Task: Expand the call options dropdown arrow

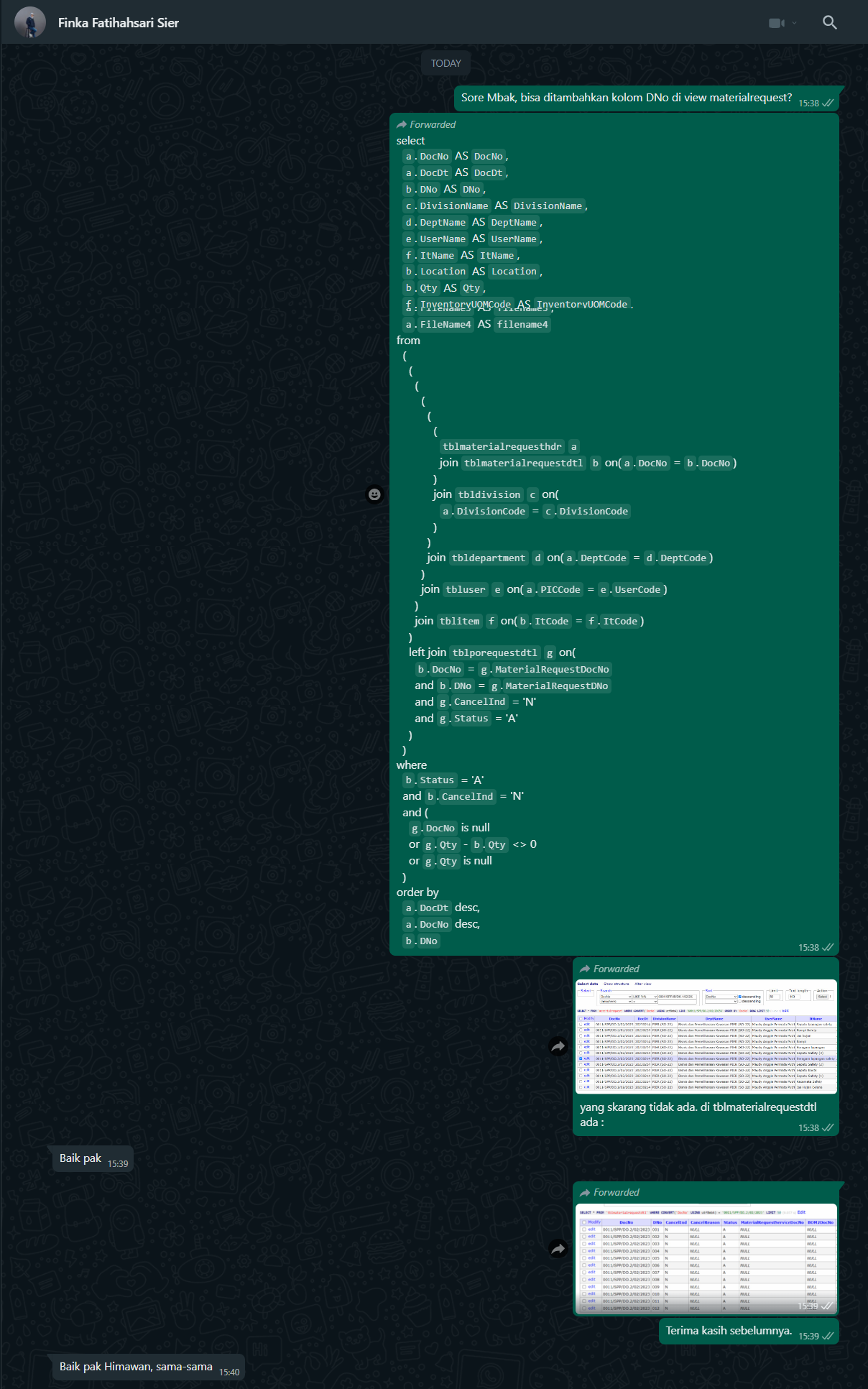Action: coord(794,23)
